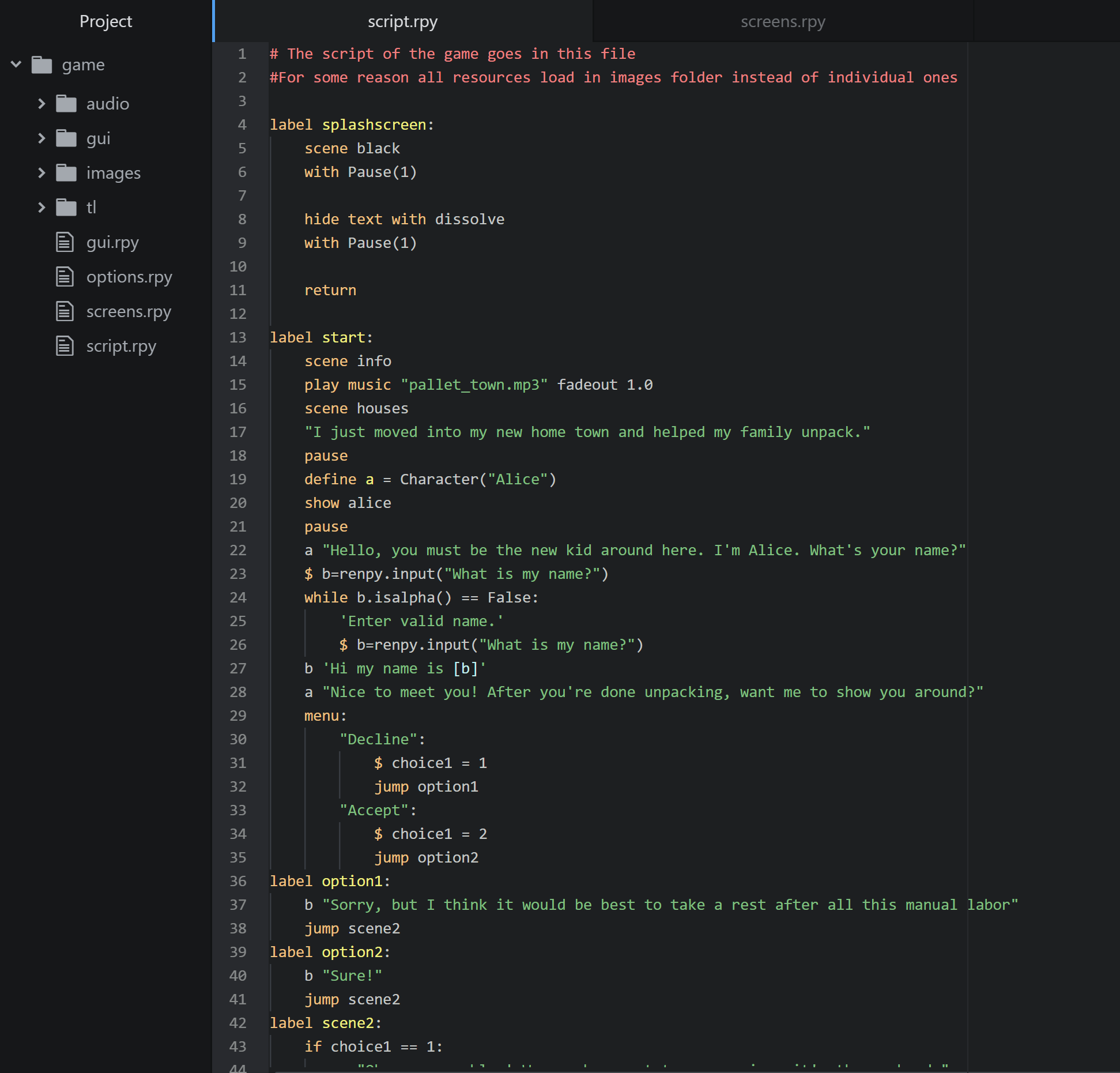Place cursor on 'scene black' line
Viewport: 1120px width, 1073px height.
[352, 148]
